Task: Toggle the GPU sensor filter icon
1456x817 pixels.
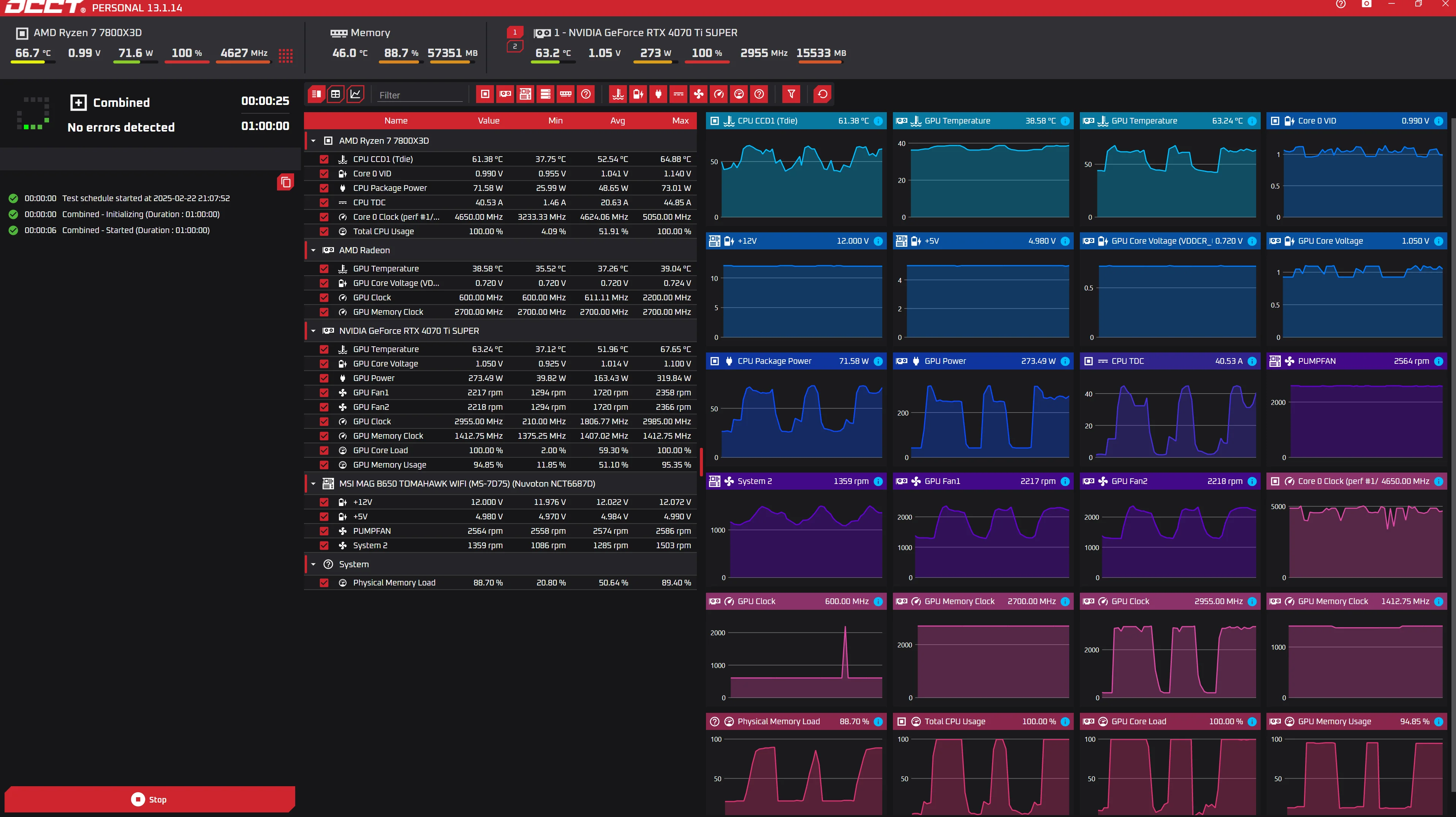Action: [505, 94]
